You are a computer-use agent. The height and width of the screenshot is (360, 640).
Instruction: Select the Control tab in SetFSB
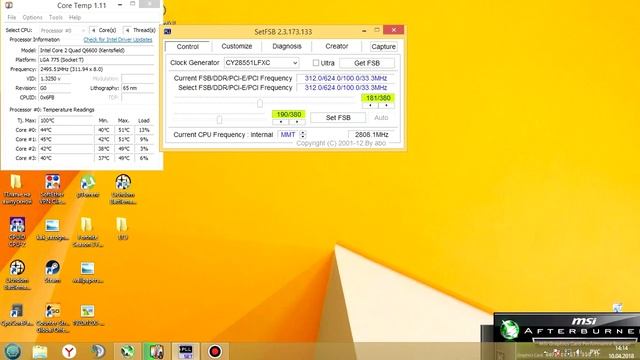click(188, 47)
